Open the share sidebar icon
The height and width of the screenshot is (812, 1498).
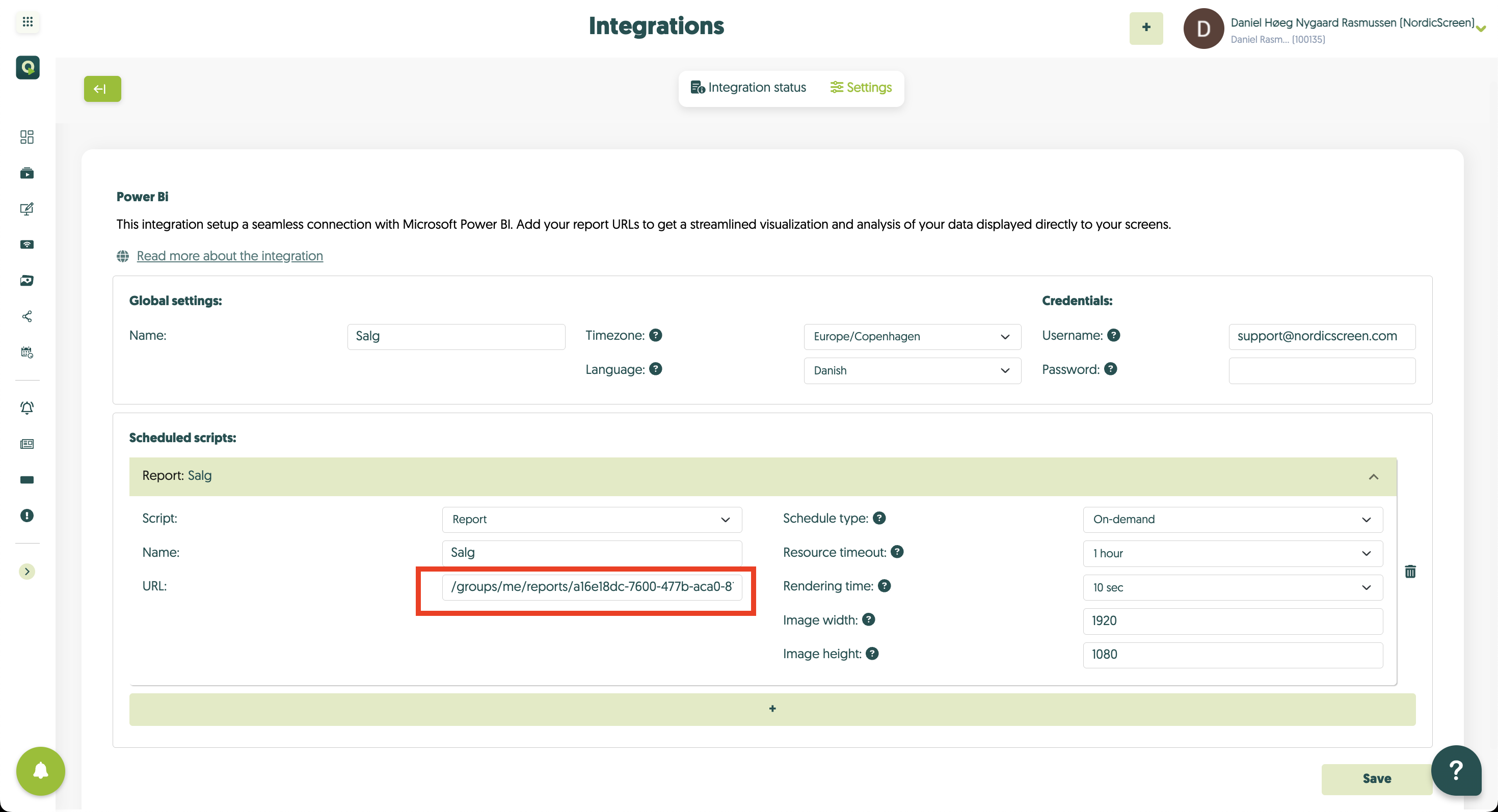pyautogui.click(x=26, y=316)
